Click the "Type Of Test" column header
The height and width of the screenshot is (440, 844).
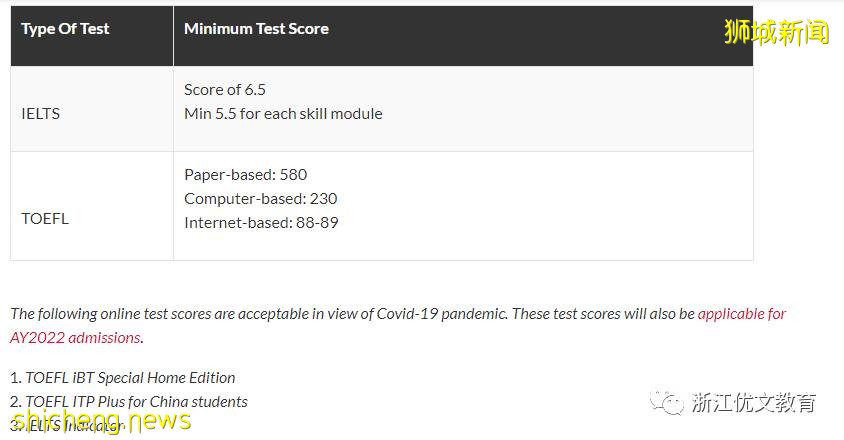point(65,29)
